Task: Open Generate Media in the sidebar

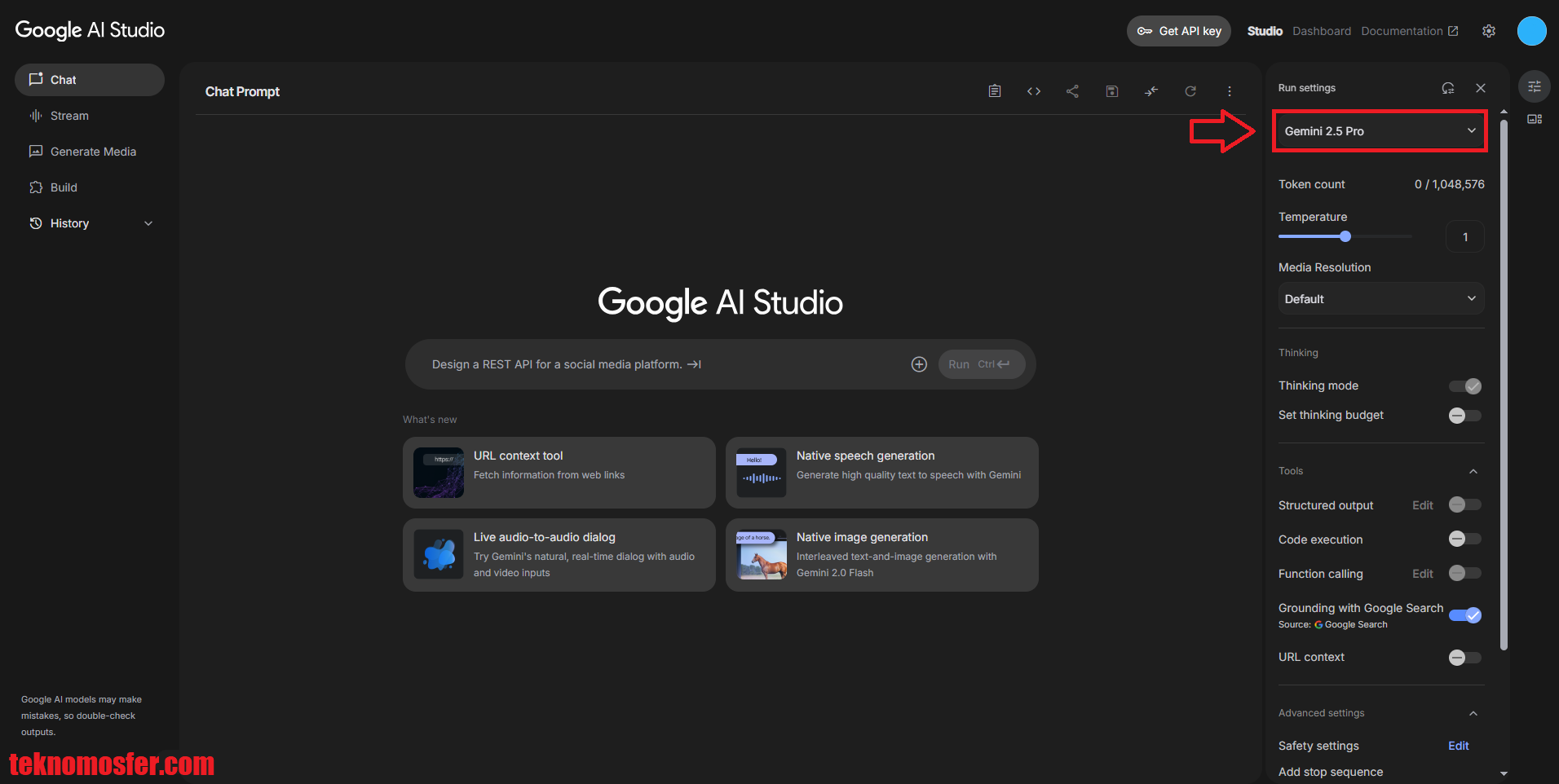Action: click(x=90, y=152)
